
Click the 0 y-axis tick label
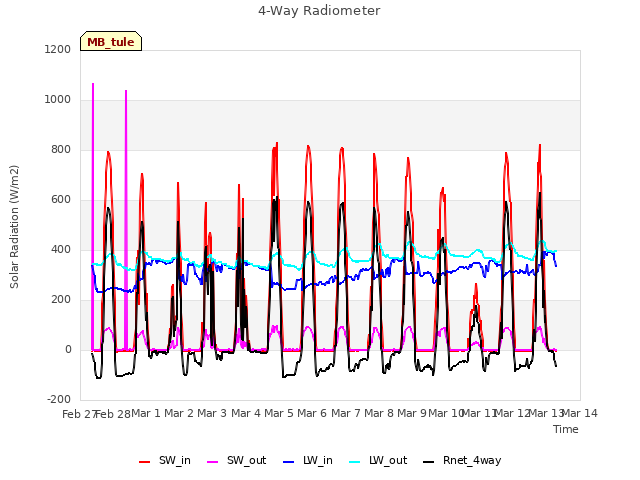tap(68, 349)
